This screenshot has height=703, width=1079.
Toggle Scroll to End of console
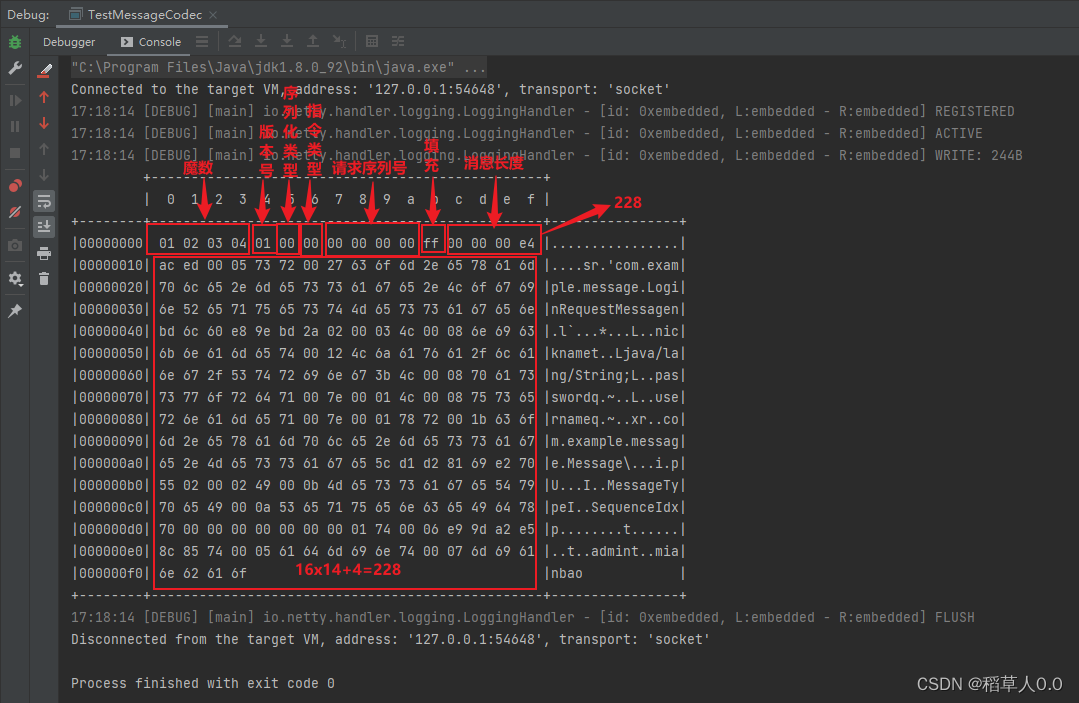click(x=44, y=226)
